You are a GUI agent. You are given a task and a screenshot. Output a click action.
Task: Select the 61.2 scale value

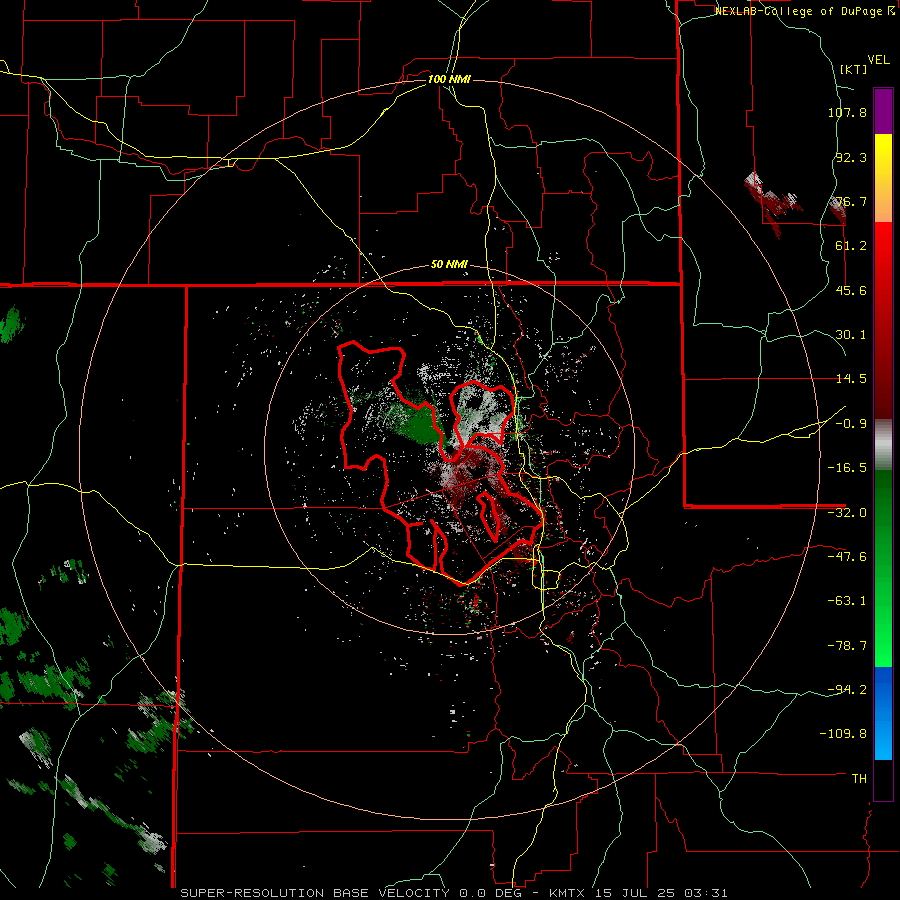[851, 246]
